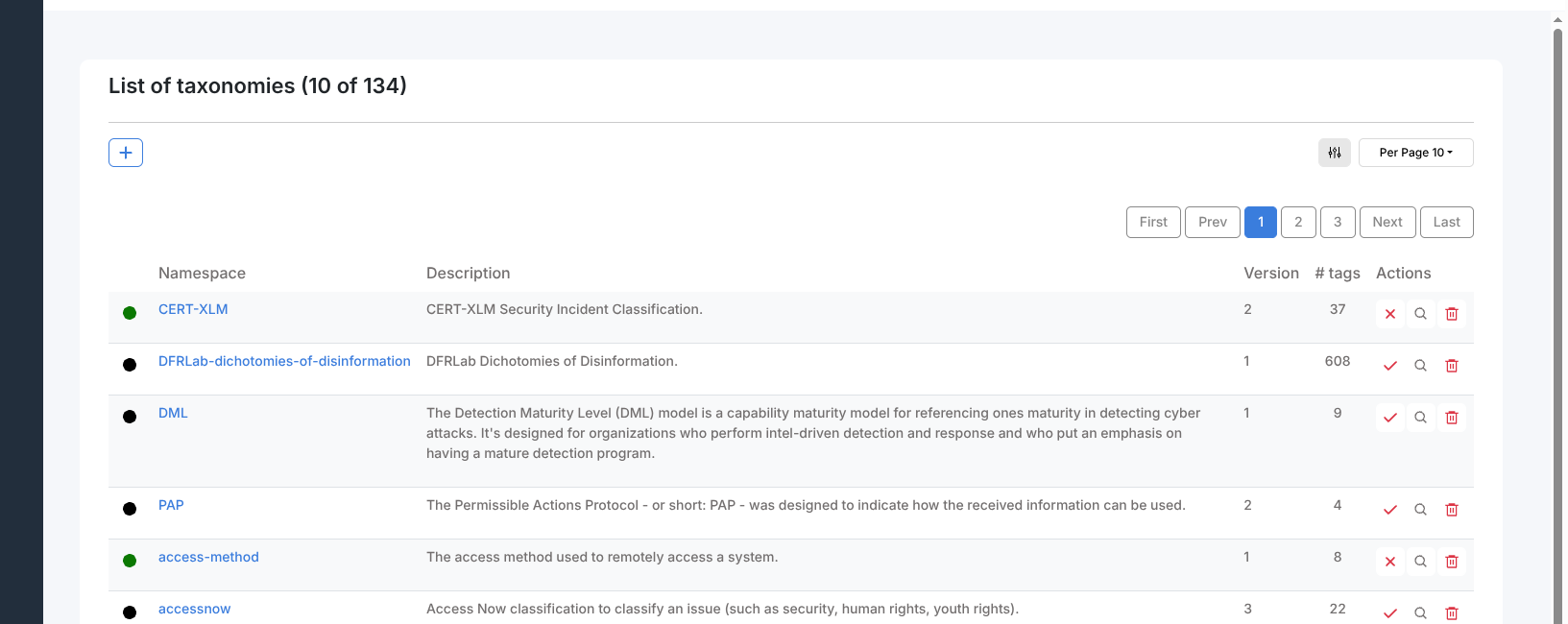Click black status dot for DML
Image resolution: width=1568 pixels, height=624 pixels.
pyautogui.click(x=130, y=417)
